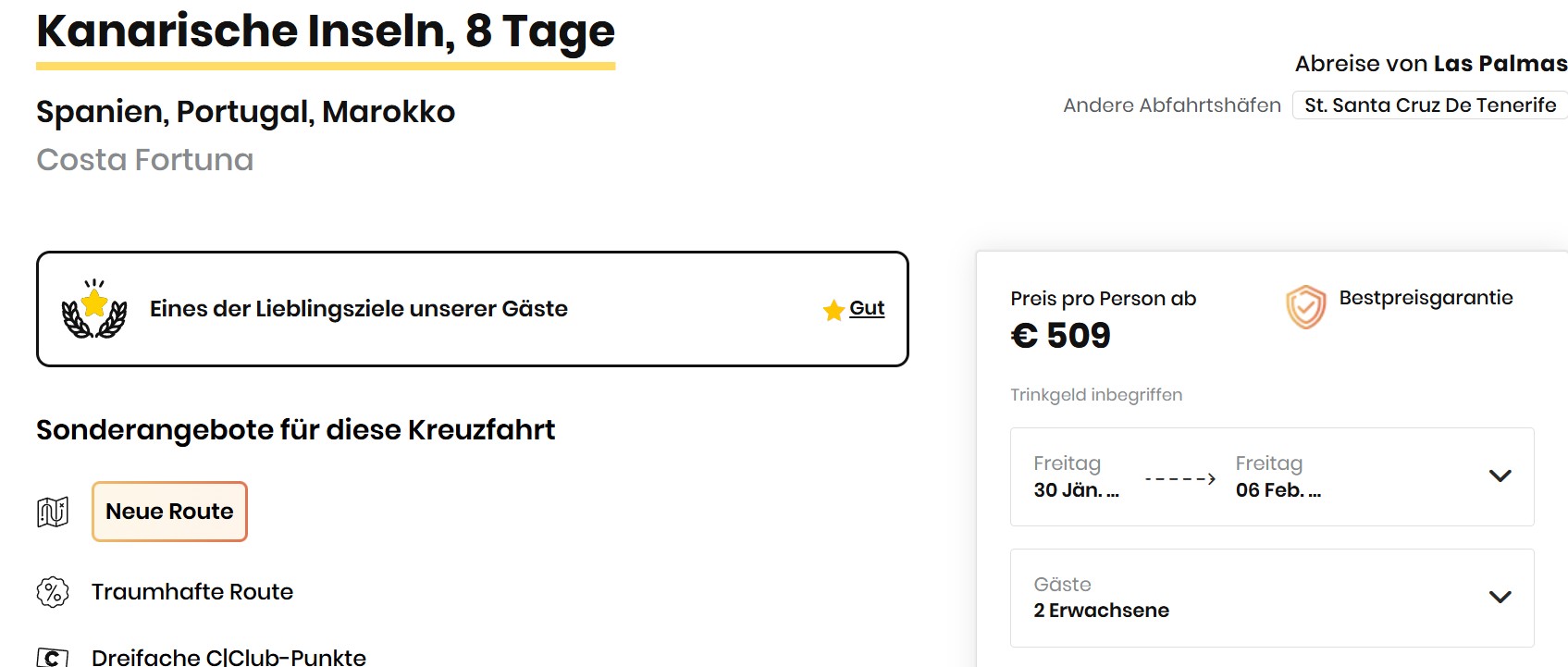1568x667 pixels.
Task: Click the Costa Fortuna ship name
Action: [144, 159]
